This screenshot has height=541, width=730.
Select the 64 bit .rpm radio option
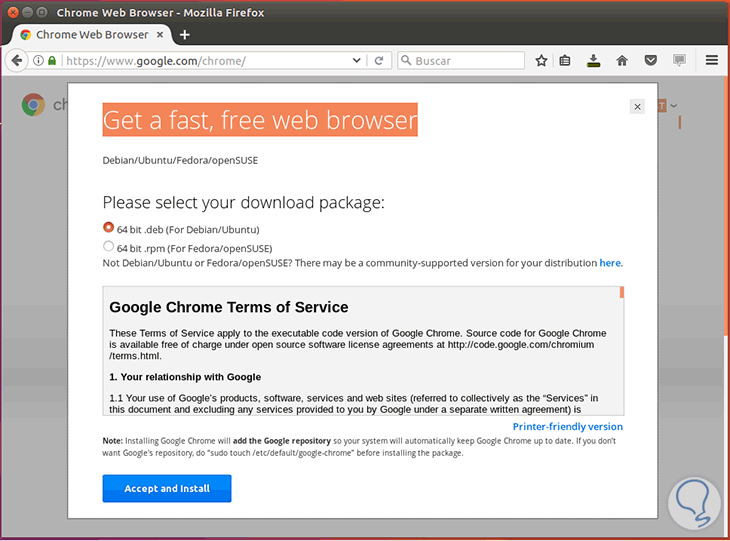[x=108, y=247]
